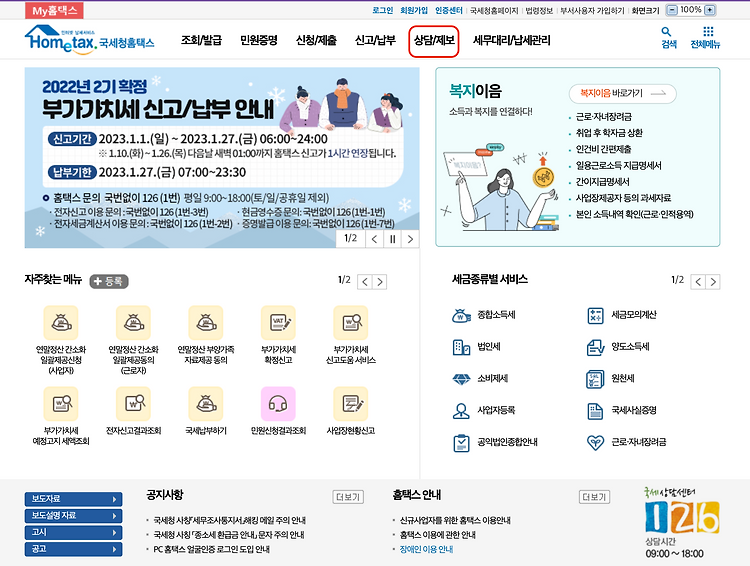
Task: Click the 인증센터 link
Action: pyautogui.click(x=449, y=10)
